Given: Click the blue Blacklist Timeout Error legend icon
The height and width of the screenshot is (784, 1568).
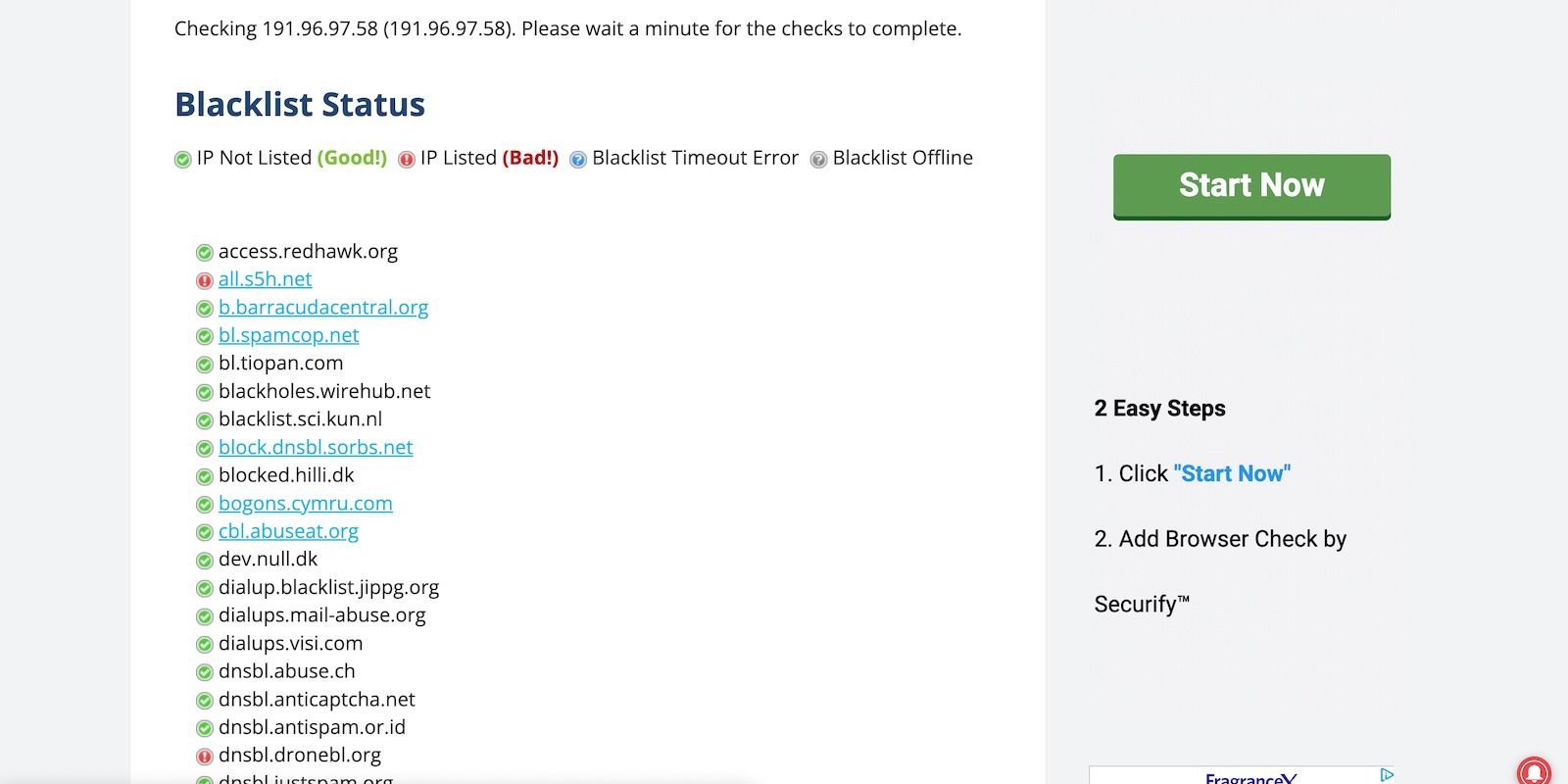Looking at the screenshot, I should (578, 160).
